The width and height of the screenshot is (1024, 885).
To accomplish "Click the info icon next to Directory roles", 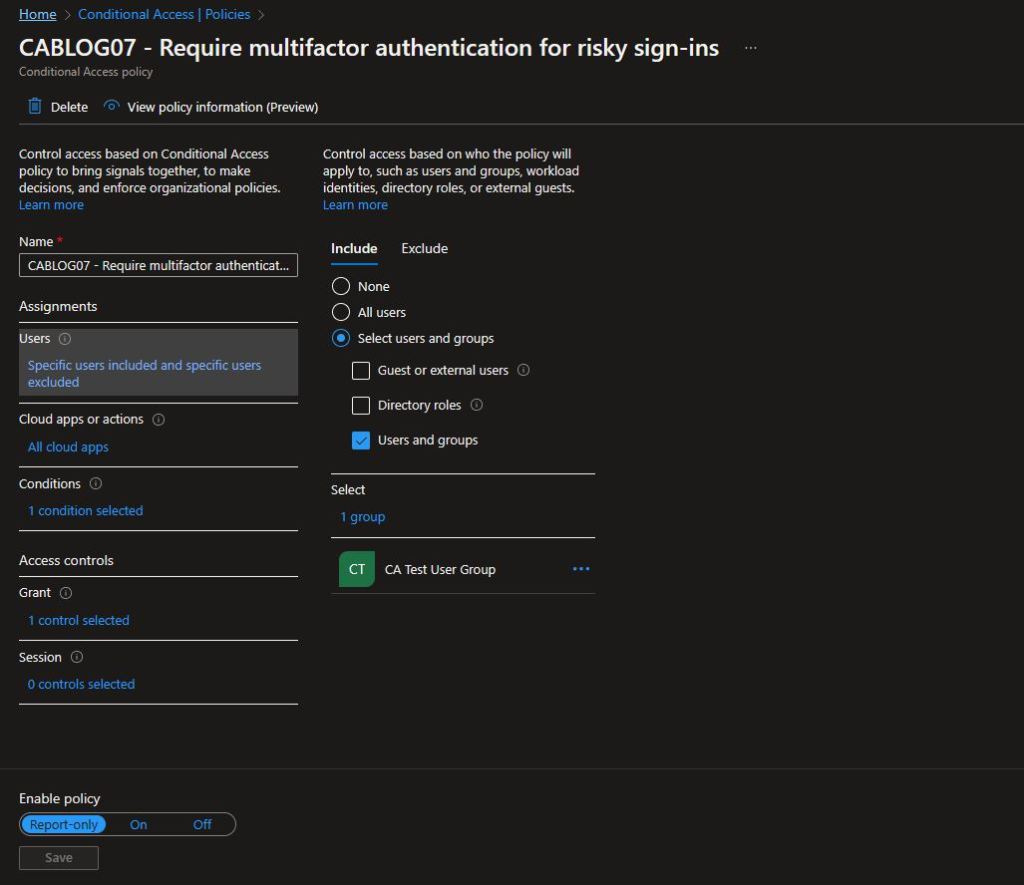I will tap(476, 405).
